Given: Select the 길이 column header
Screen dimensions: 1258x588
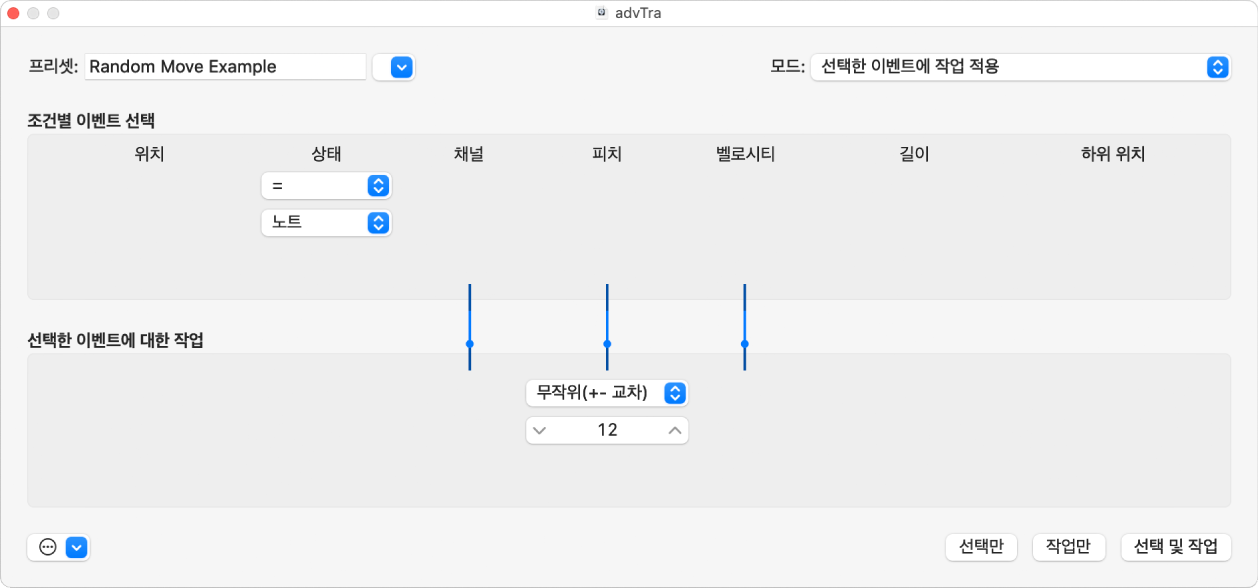Looking at the screenshot, I should (x=913, y=154).
